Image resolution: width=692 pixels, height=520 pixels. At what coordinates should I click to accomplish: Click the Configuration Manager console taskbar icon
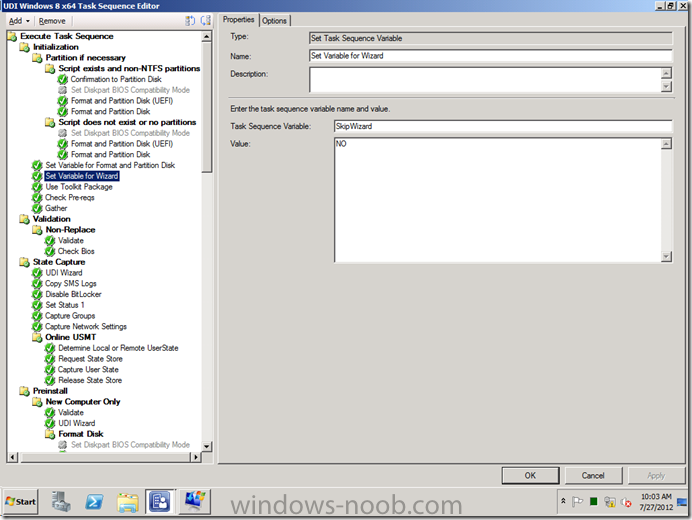tap(160, 502)
